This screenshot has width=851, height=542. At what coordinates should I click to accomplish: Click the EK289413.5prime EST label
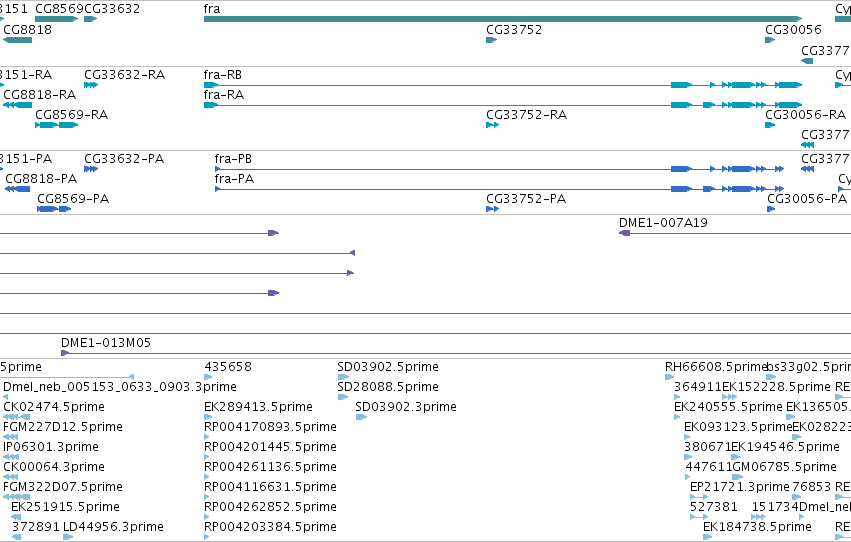[258, 406]
